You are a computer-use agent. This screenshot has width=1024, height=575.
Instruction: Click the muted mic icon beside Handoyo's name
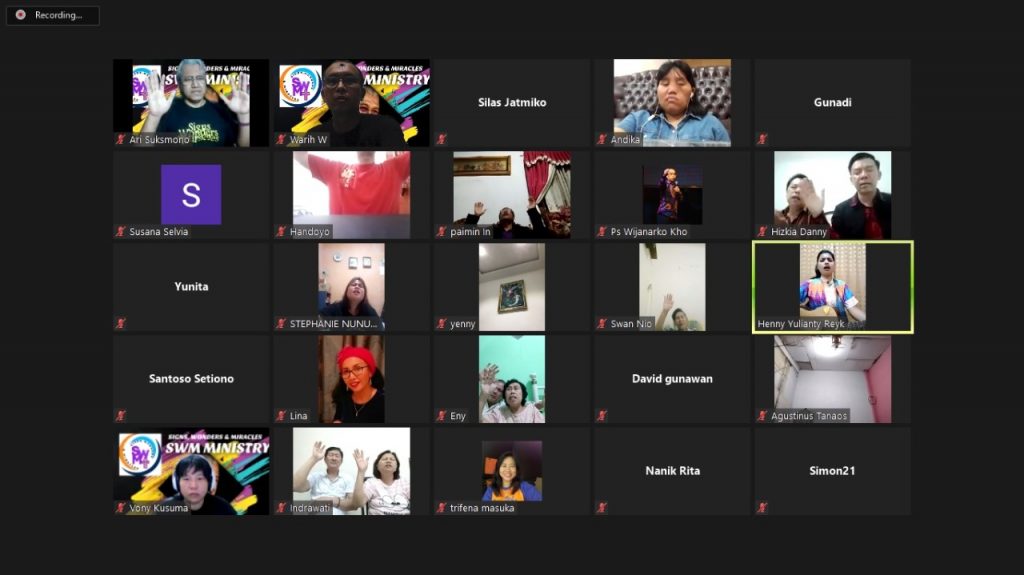282,232
